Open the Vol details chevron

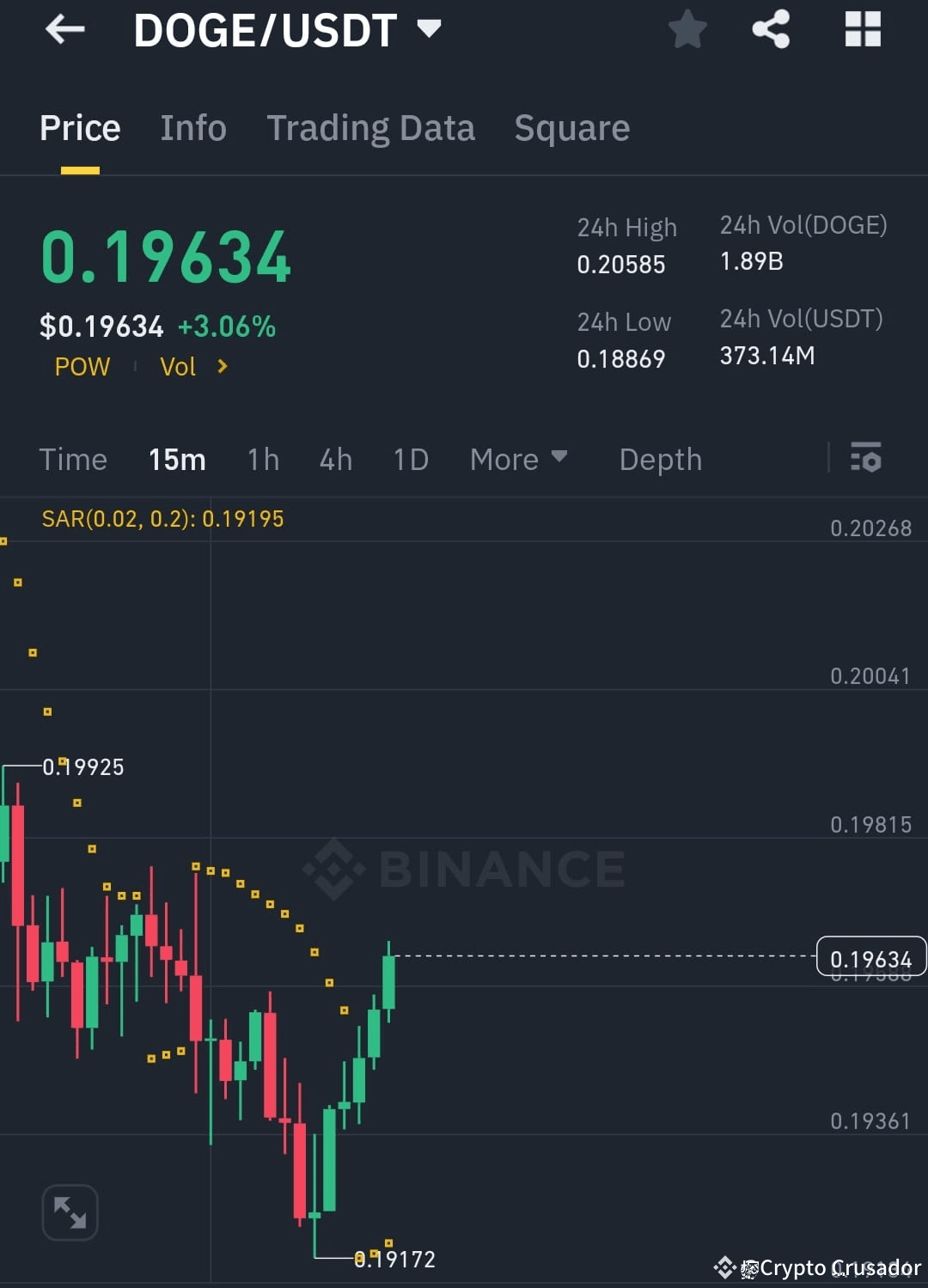click(221, 366)
